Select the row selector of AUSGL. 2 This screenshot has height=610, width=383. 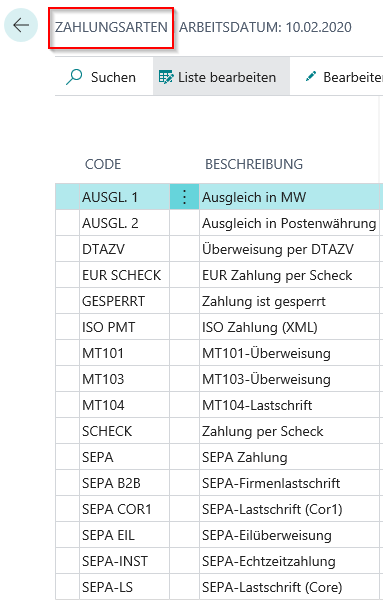tap(68, 223)
